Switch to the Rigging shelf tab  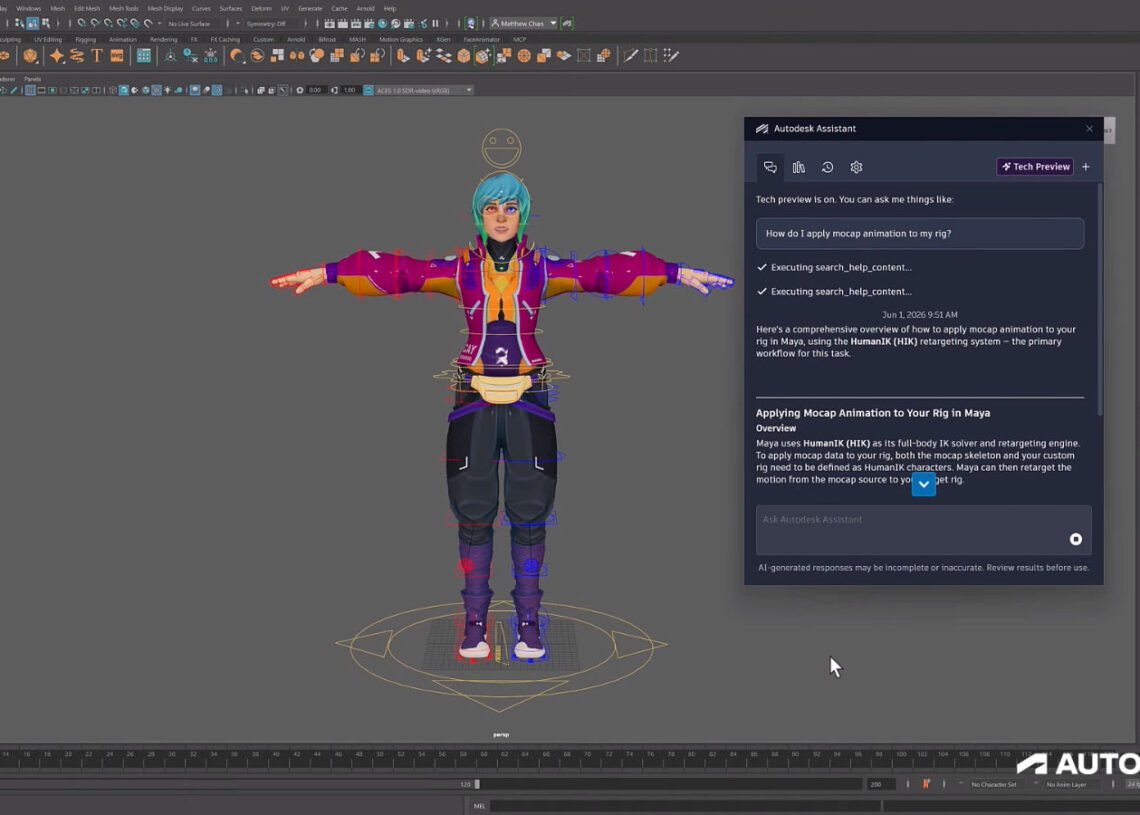point(86,39)
